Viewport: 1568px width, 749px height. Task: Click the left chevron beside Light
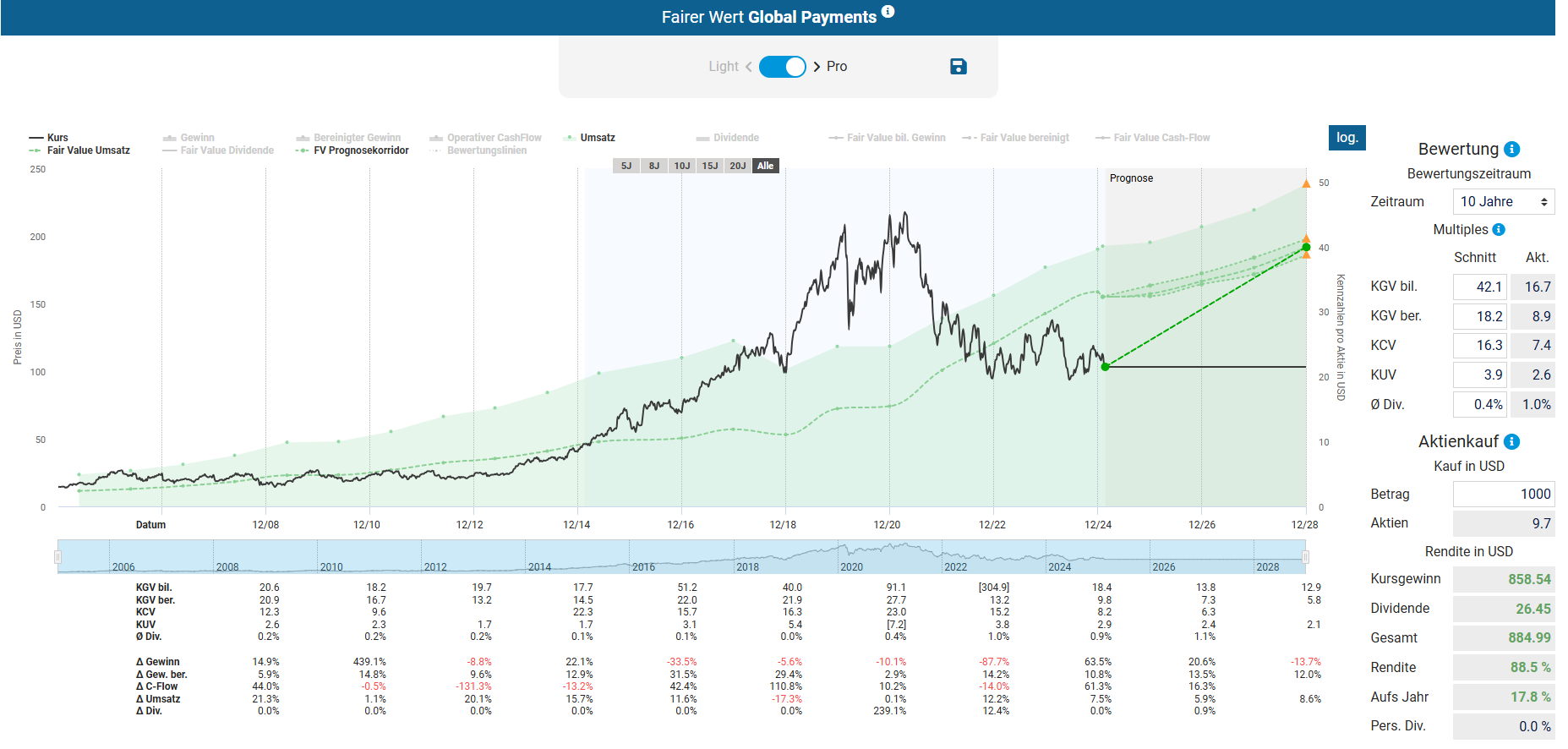click(x=748, y=67)
